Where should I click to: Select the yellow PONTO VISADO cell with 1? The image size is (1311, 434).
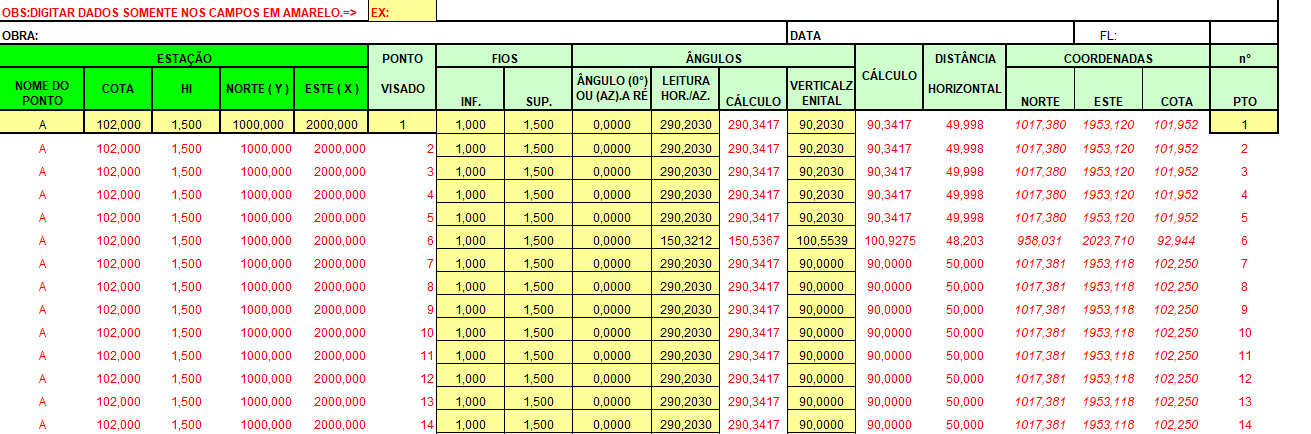403,124
